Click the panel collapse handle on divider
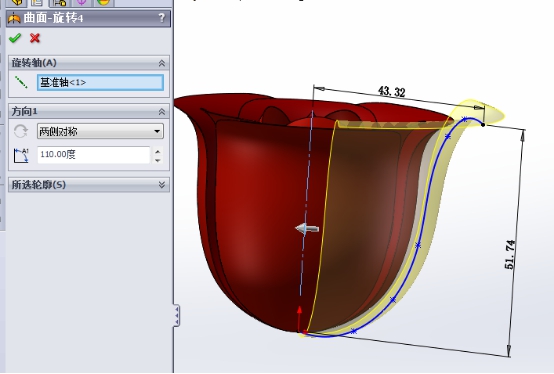Screen dimensions: 554x374 pos(176,315)
